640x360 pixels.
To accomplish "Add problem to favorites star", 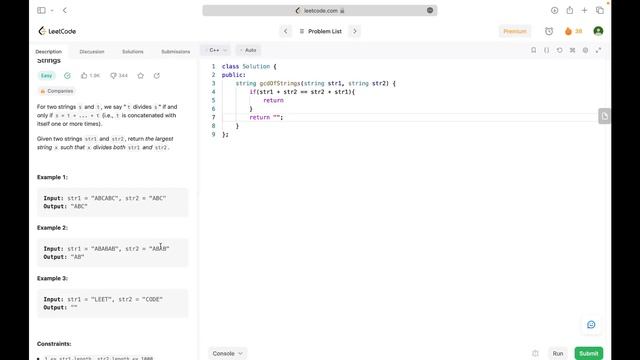I will (140, 76).
